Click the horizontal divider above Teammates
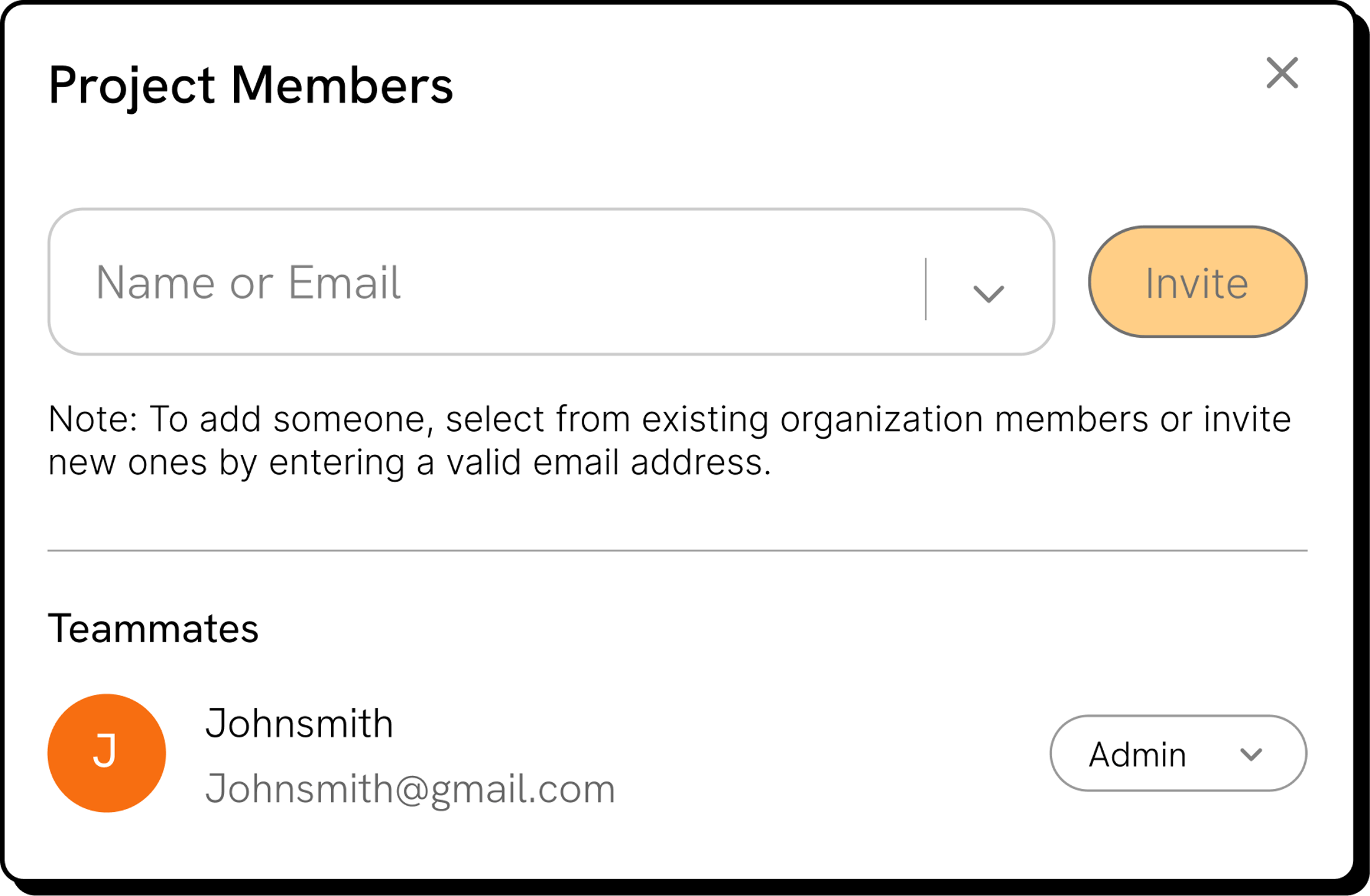This screenshot has width=1370, height=896. [x=677, y=551]
